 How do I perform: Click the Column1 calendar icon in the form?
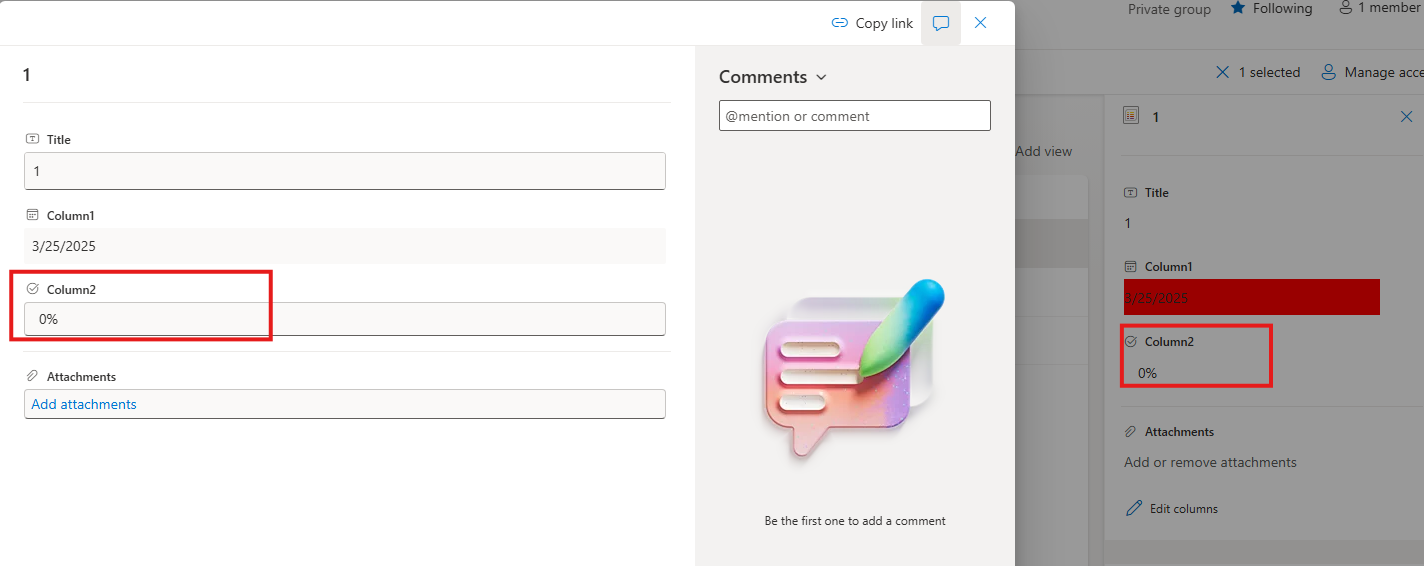(x=32, y=215)
